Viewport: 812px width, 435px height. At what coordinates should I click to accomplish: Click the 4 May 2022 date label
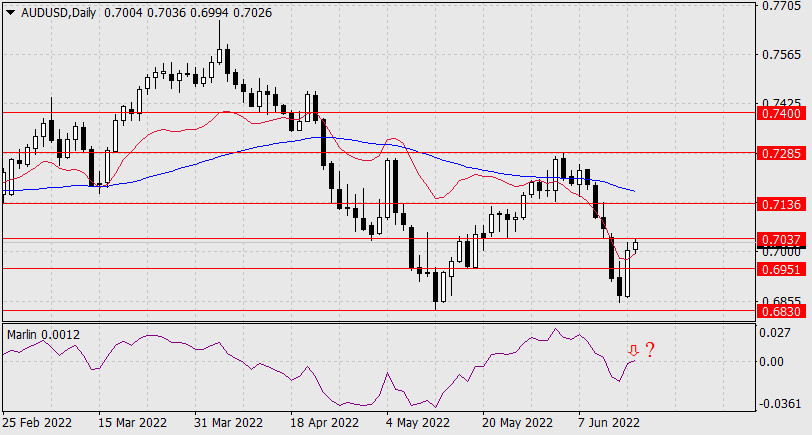coord(418,423)
